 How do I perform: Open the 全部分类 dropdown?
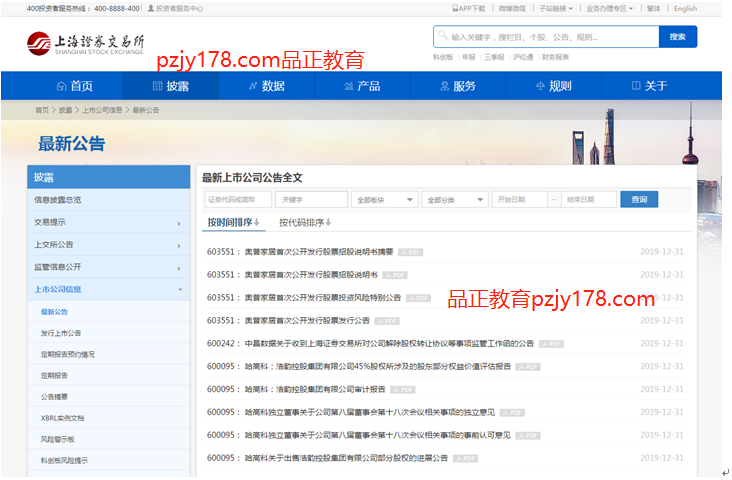(455, 200)
